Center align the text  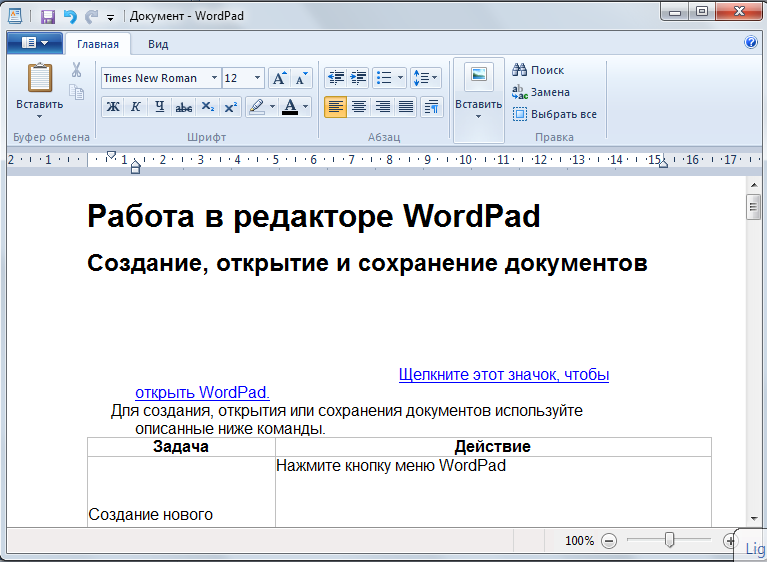coord(359,107)
